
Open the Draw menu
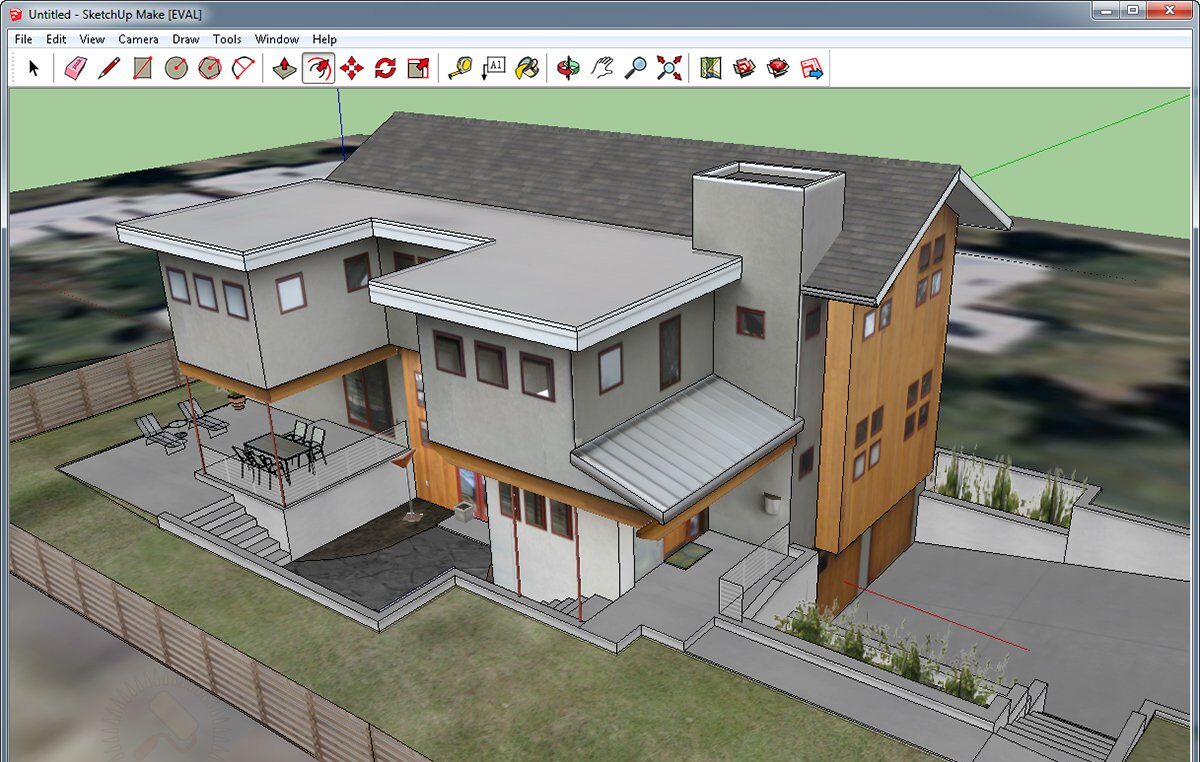tap(186, 39)
